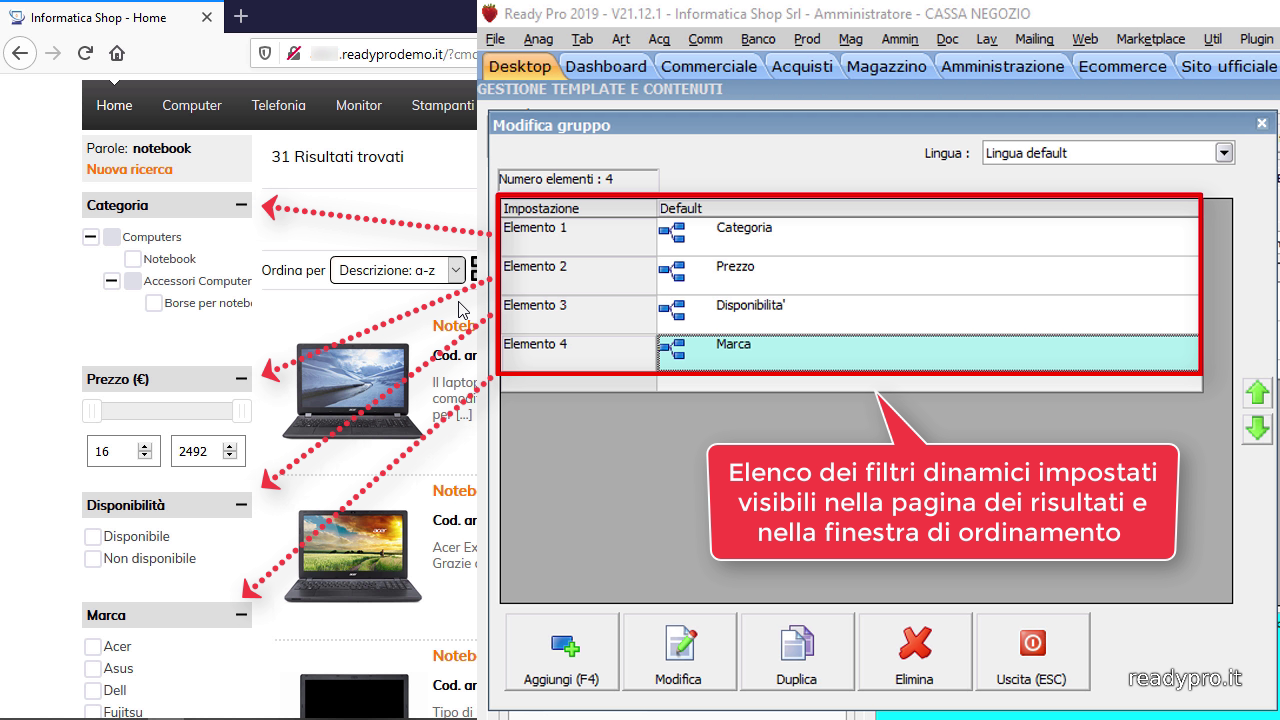
Task: Click the Ready Pro strawberry app icon
Action: (489, 13)
